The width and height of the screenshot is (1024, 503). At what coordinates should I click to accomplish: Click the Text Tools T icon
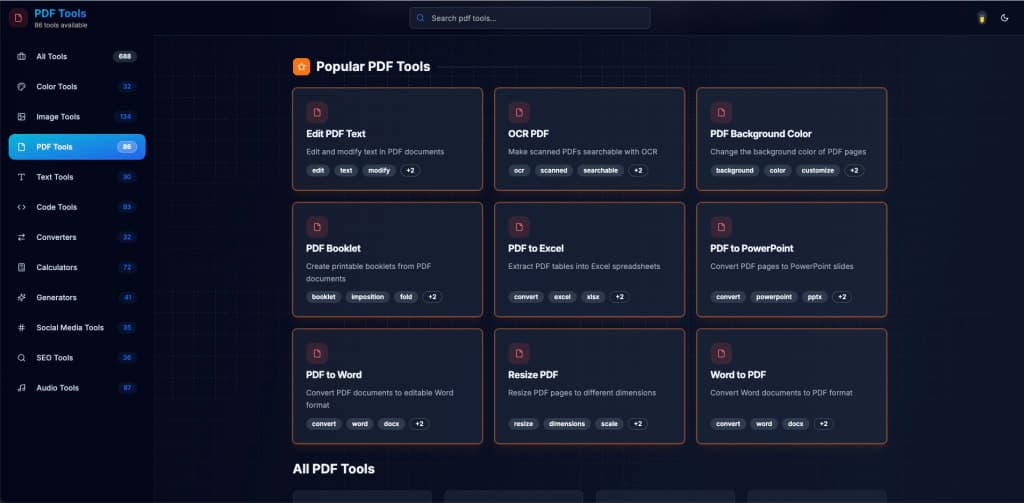[x=22, y=177]
